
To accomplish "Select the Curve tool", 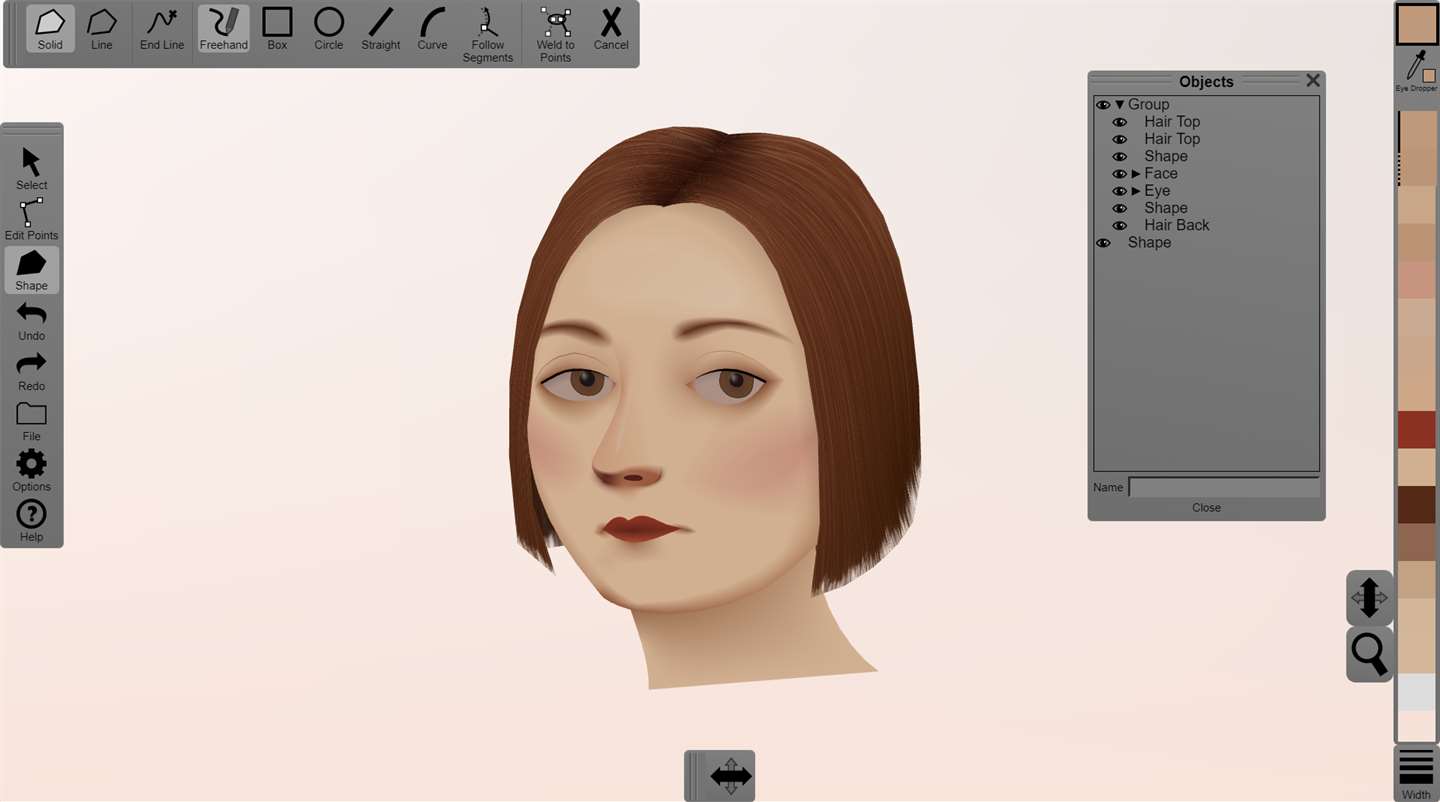I will tap(432, 29).
